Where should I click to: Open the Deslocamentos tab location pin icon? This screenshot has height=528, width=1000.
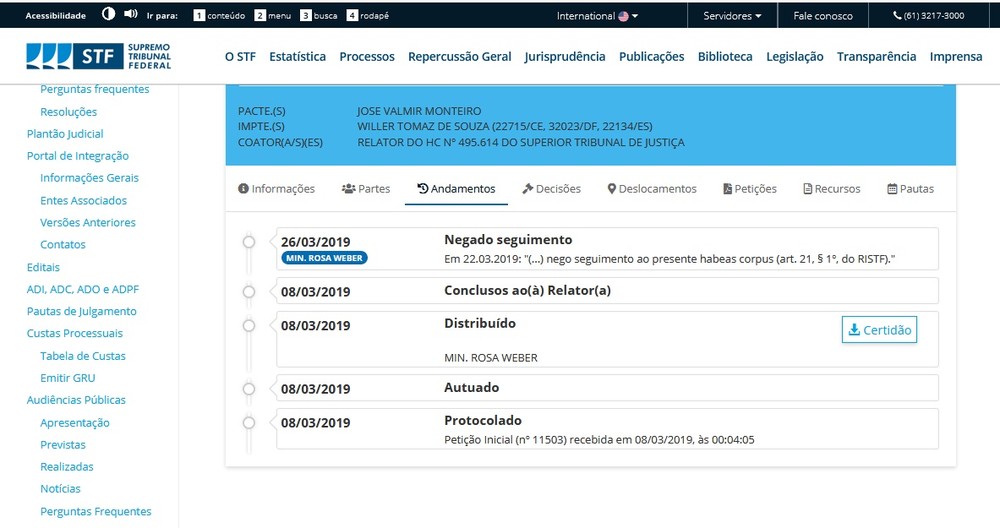pyautogui.click(x=652, y=189)
